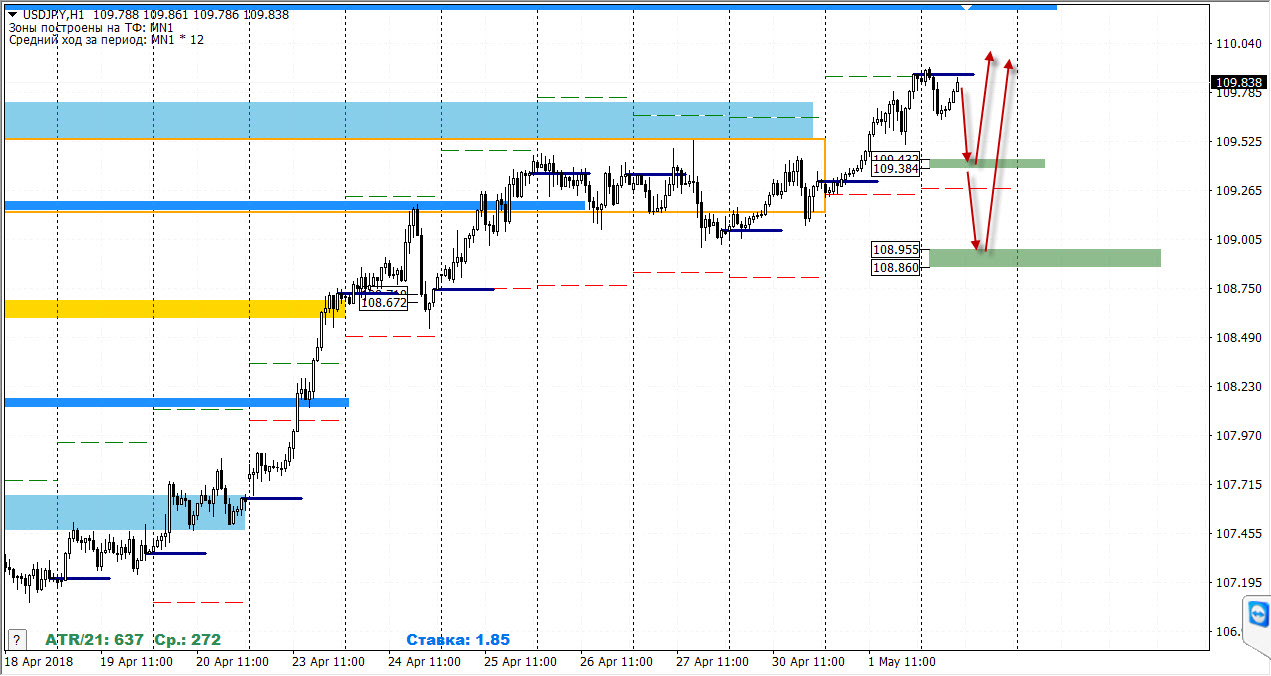Click the 108.860 zone price label

(x=895, y=268)
